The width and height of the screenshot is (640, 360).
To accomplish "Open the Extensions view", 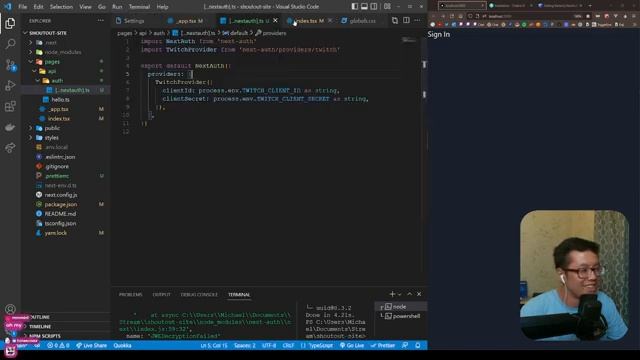I will tap(10, 106).
